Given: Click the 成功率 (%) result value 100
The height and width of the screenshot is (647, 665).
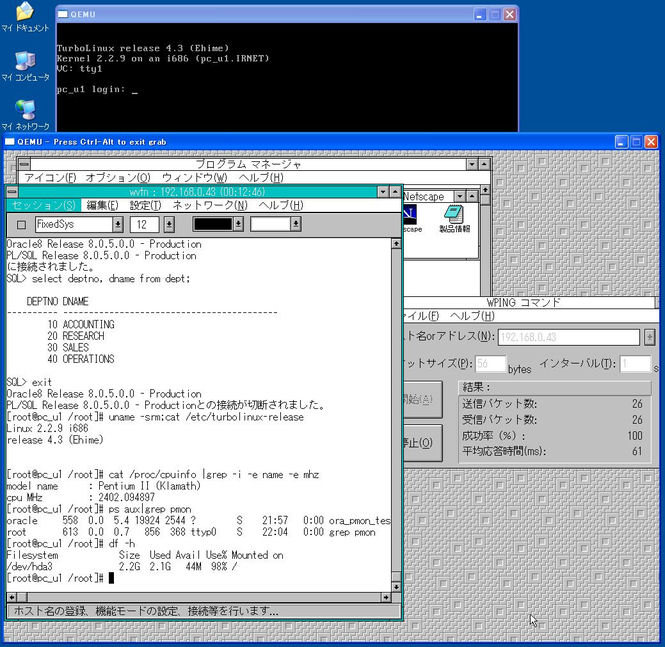Looking at the screenshot, I should [x=635, y=436].
